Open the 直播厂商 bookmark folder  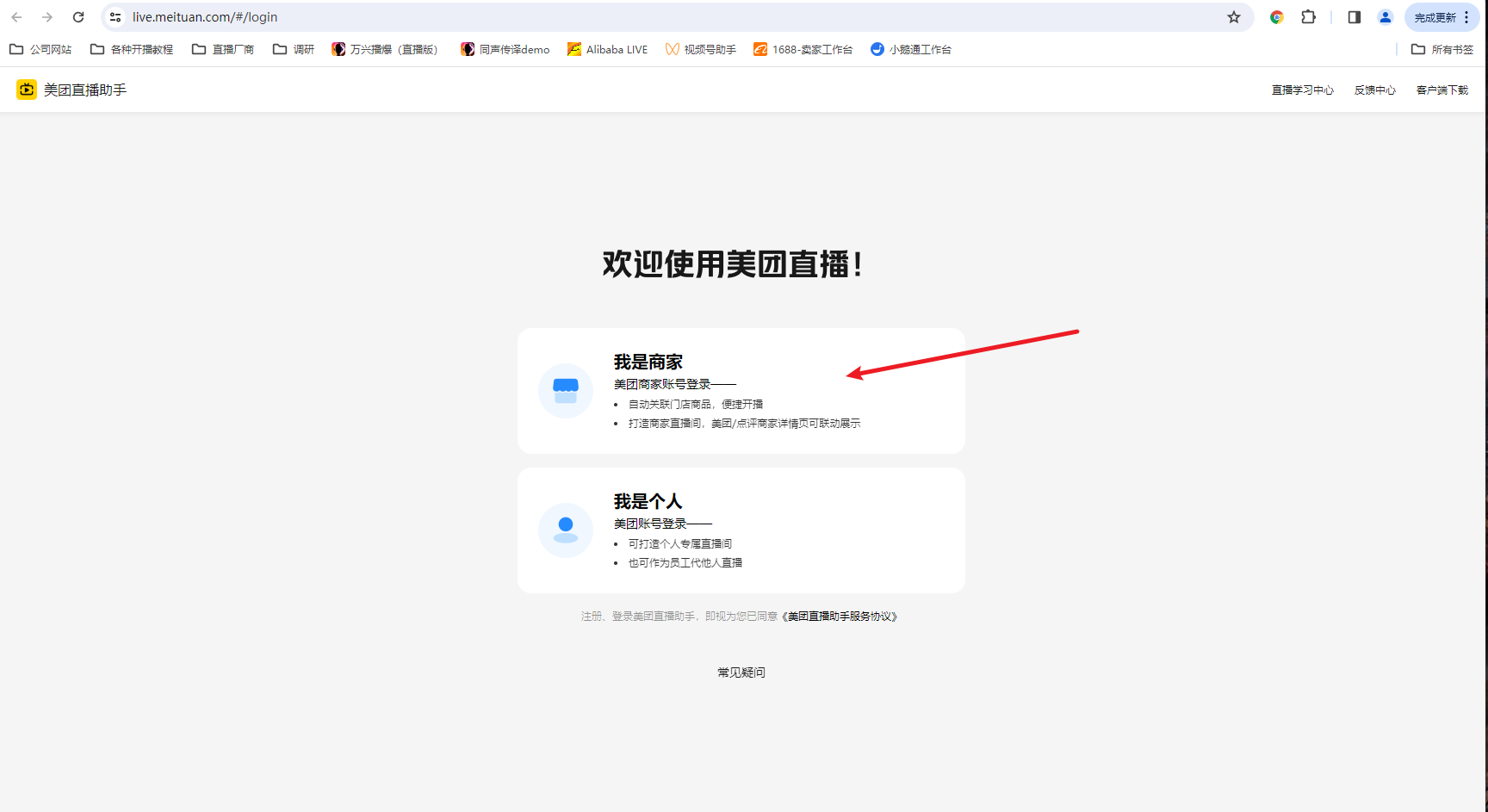pos(223,50)
